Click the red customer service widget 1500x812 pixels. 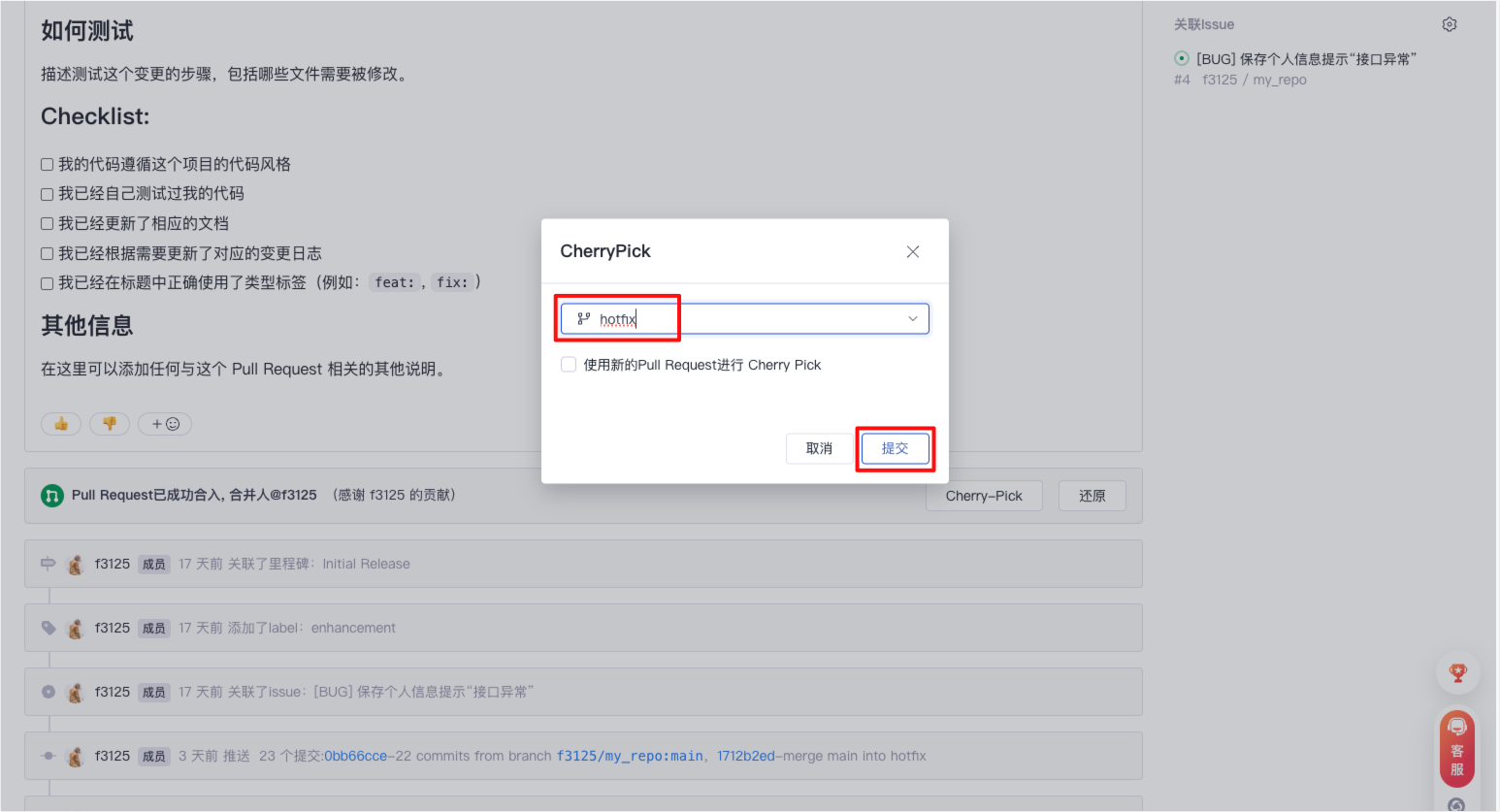pos(1456,750)
